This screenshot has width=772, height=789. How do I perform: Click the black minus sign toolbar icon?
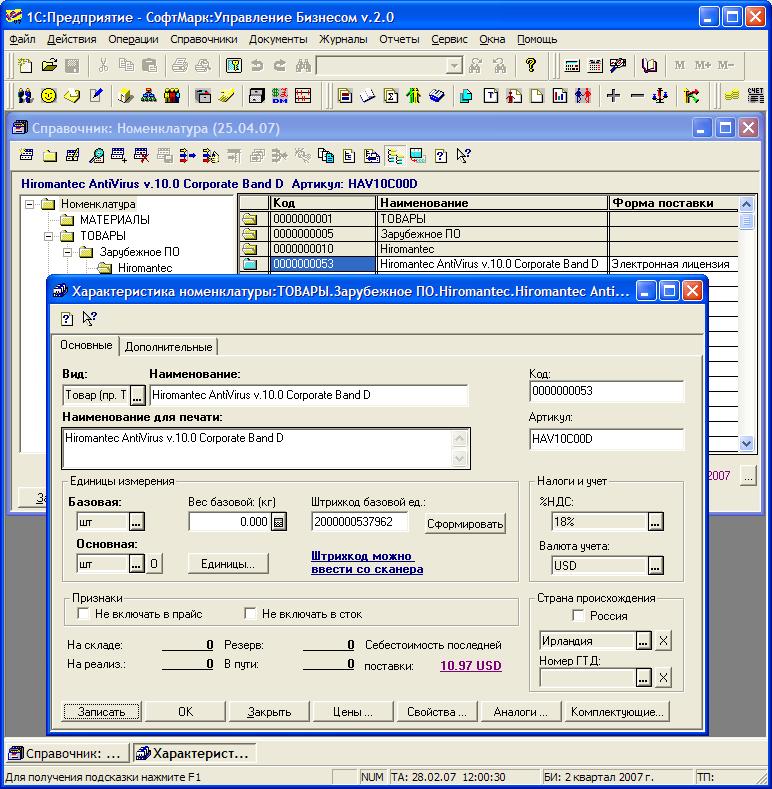[x=637, y=95]
